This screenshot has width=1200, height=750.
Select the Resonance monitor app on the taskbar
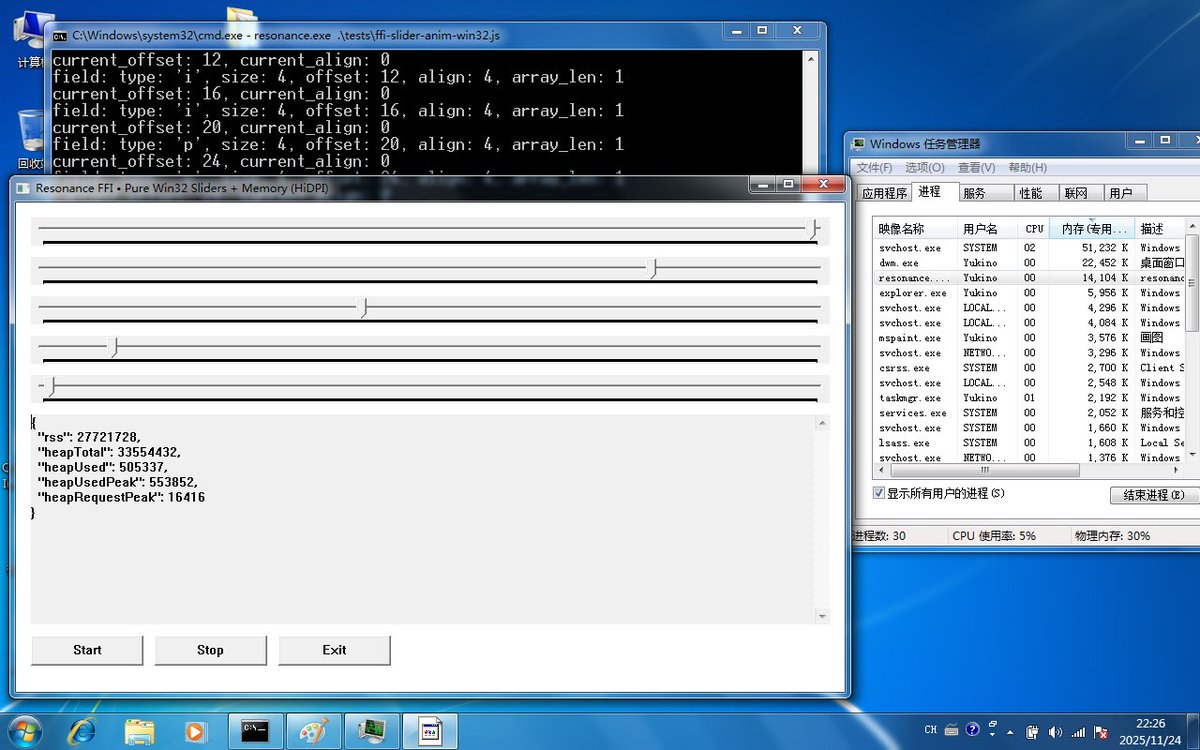coord(370,730)
